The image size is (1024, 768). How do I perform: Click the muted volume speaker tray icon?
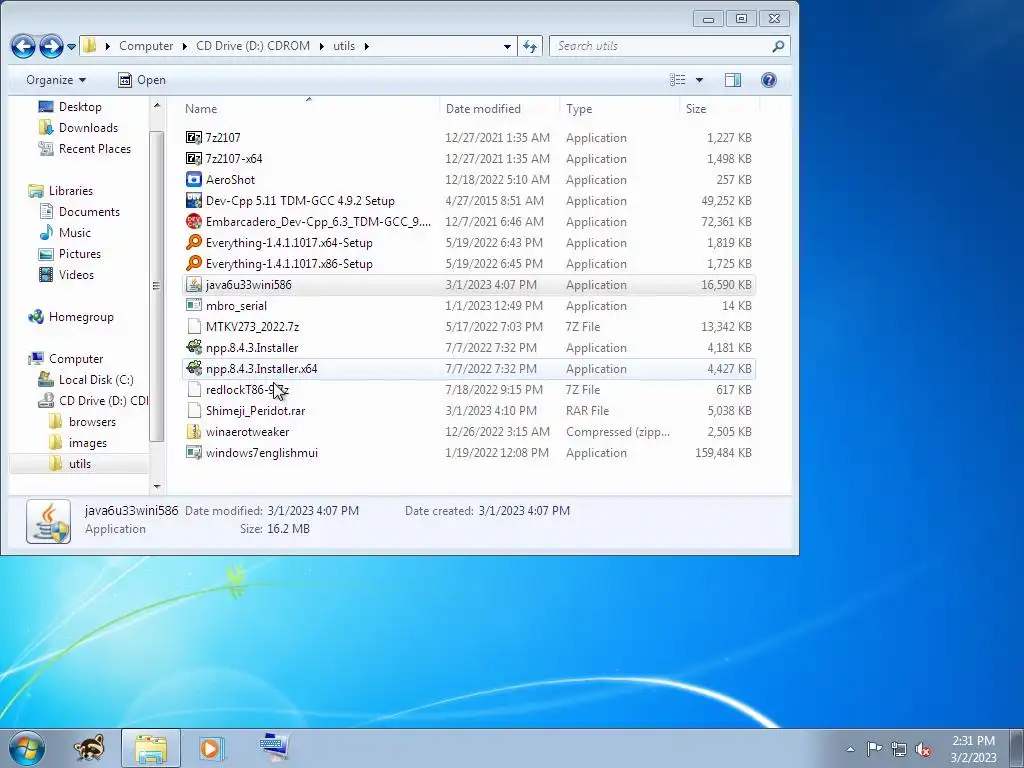923,749
